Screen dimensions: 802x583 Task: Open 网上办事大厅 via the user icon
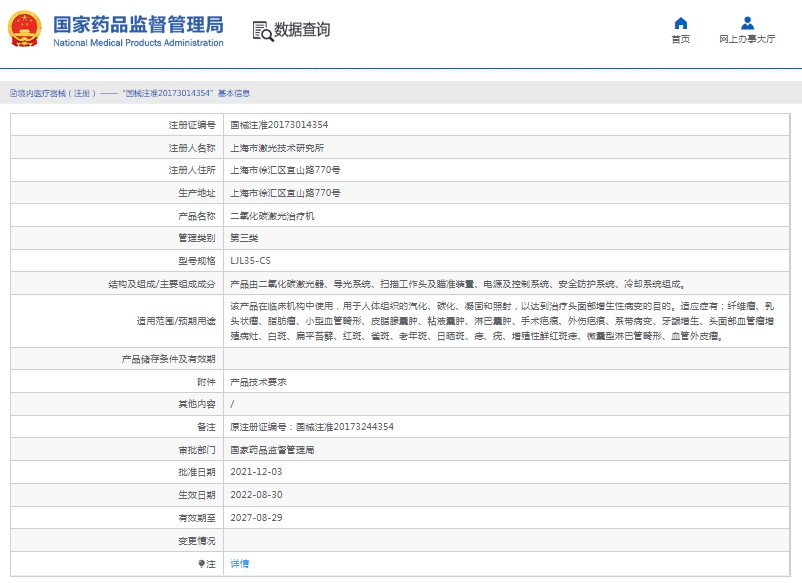pos(747,23)
